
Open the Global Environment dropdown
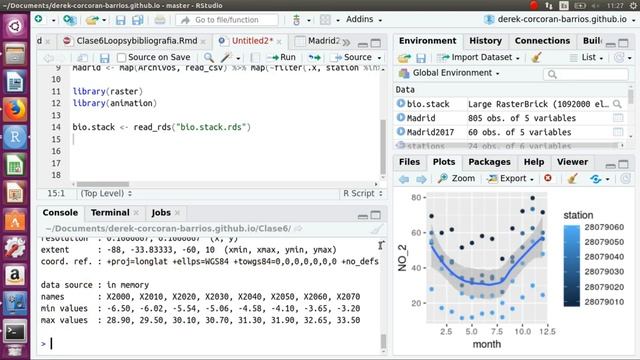coord(449,73)
